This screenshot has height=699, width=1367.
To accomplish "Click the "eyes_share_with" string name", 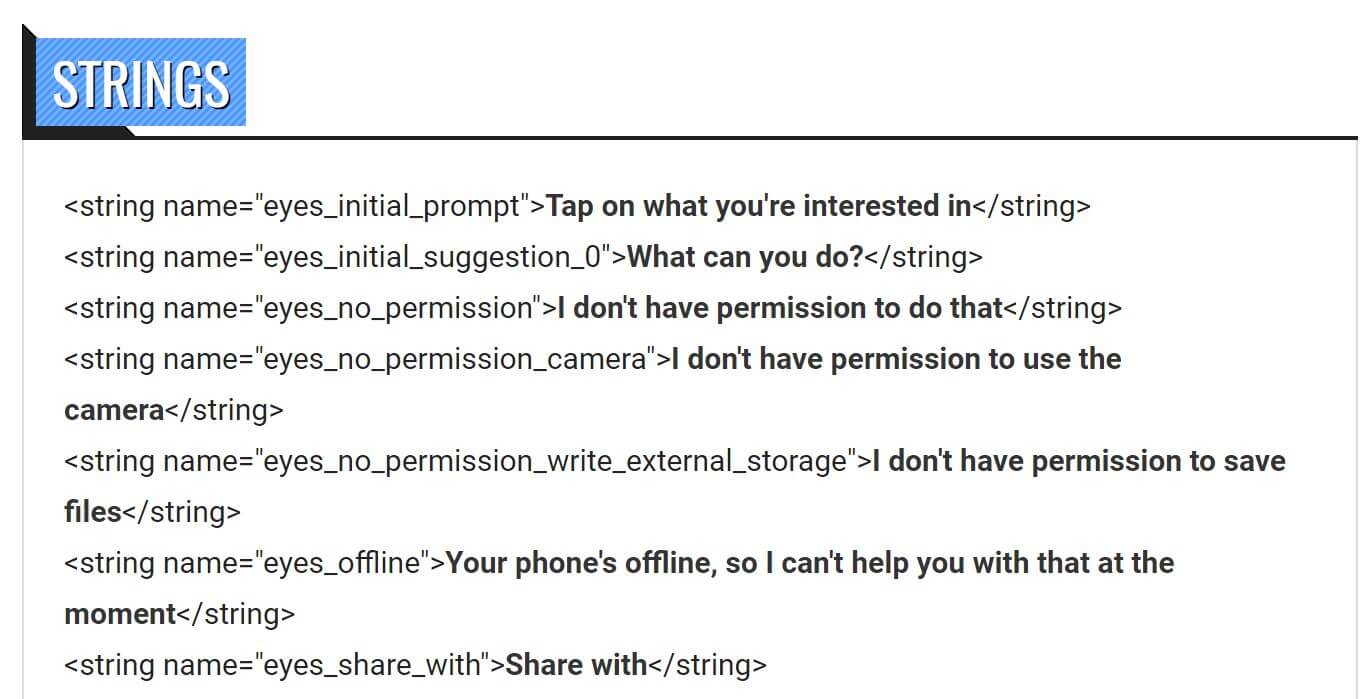I will click(372, 665).
